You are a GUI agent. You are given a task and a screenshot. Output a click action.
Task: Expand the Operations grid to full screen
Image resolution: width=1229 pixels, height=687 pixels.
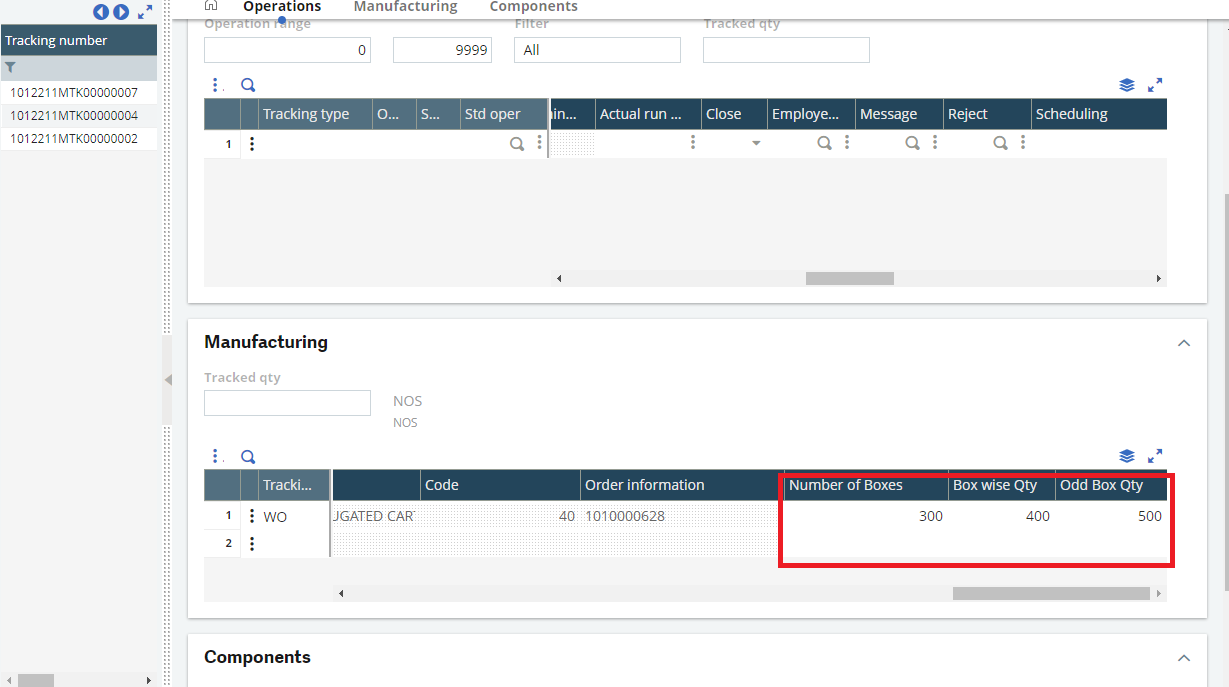(1155, 85)
